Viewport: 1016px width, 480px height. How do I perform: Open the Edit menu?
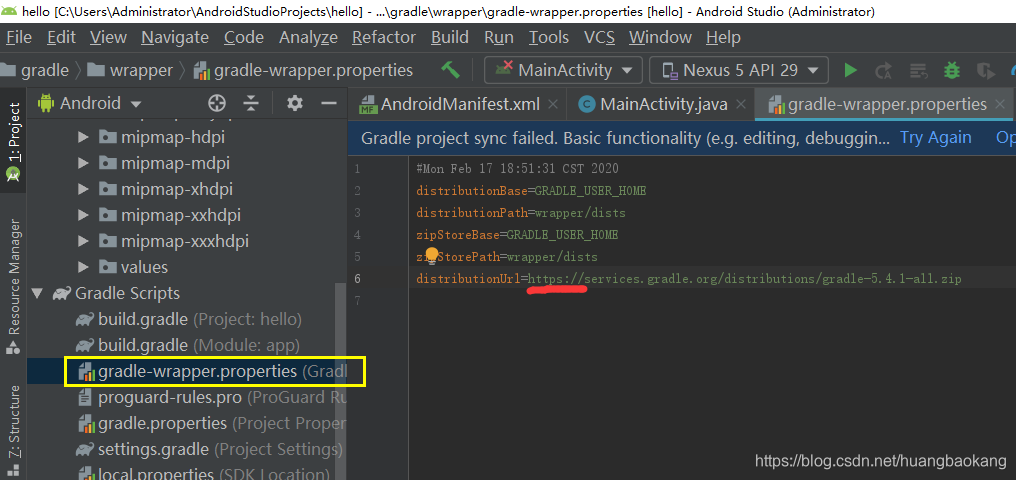point(62,38)
